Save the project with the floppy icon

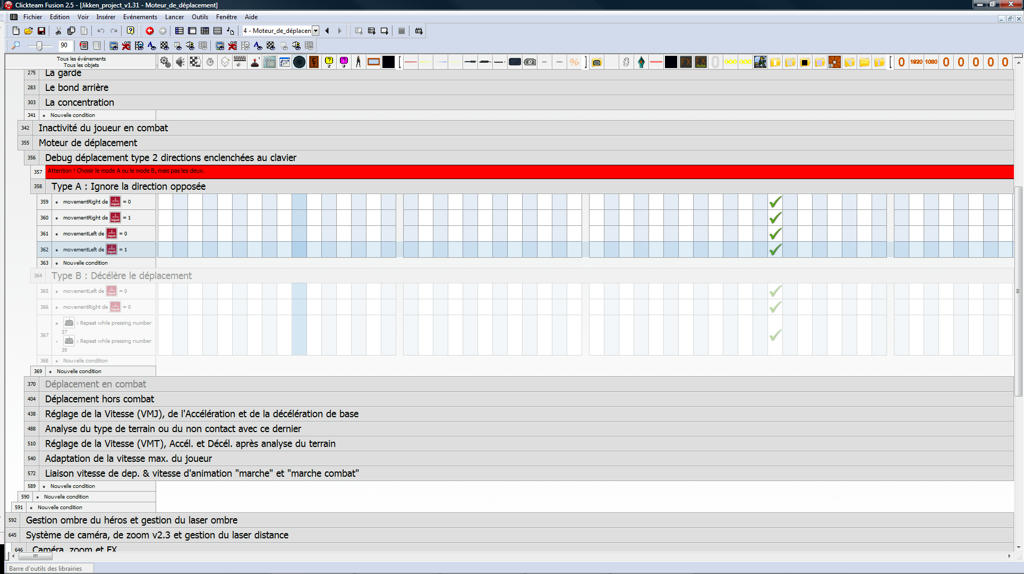tap(41, 31)
